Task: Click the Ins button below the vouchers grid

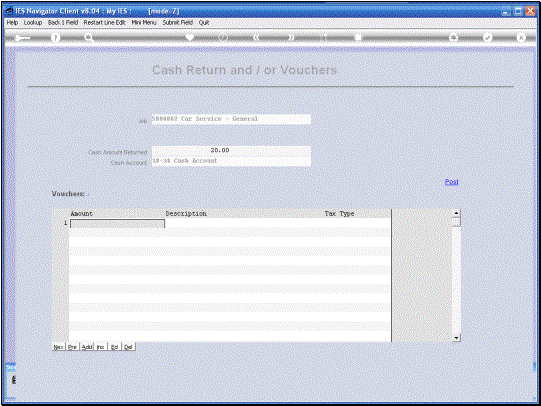Action: pos(100,347)
